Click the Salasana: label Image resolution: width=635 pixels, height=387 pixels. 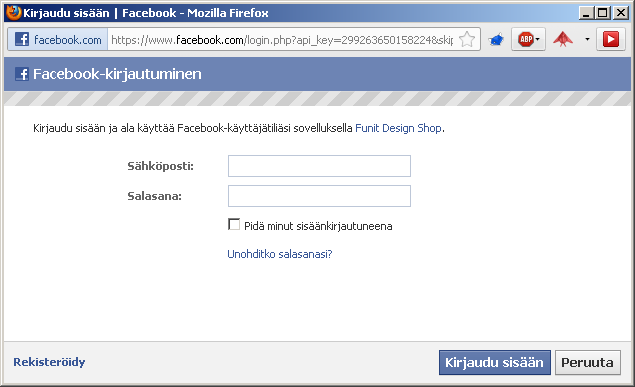click(x=154, y=196)
